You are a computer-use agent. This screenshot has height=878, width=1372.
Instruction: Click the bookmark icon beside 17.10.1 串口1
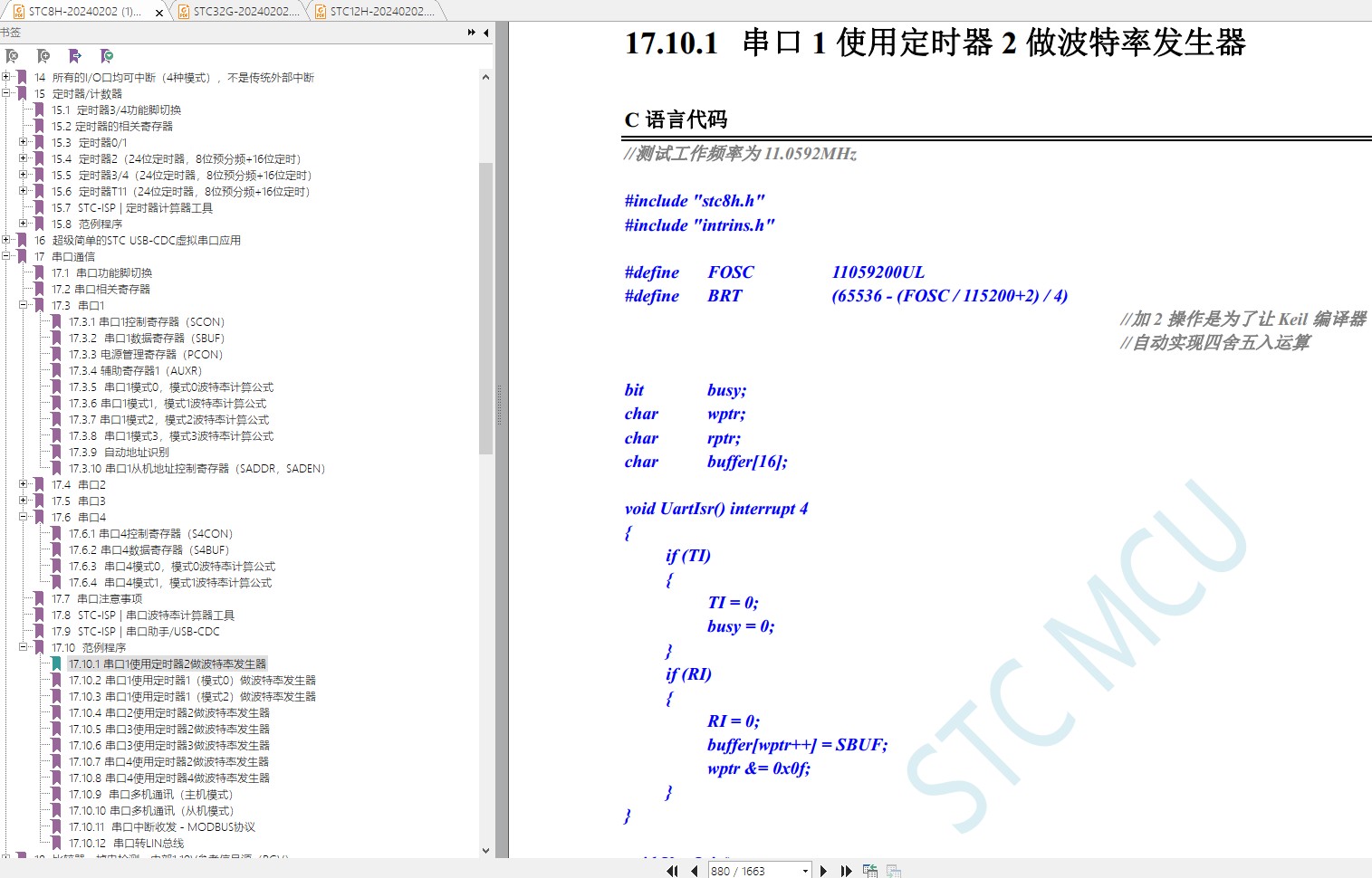coord(56,664)
